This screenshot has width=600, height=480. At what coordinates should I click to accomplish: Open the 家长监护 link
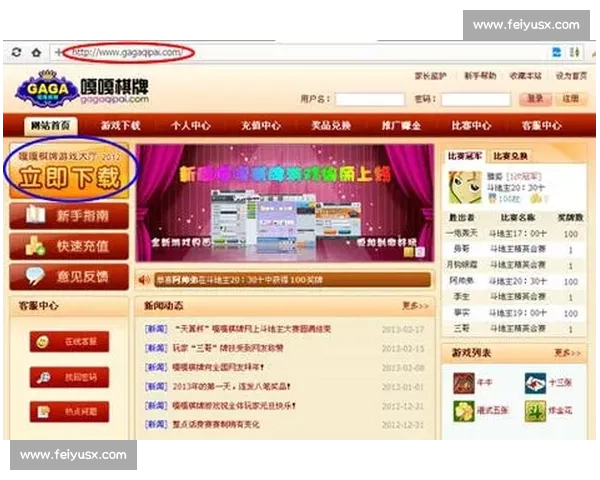tap(430, 76)
